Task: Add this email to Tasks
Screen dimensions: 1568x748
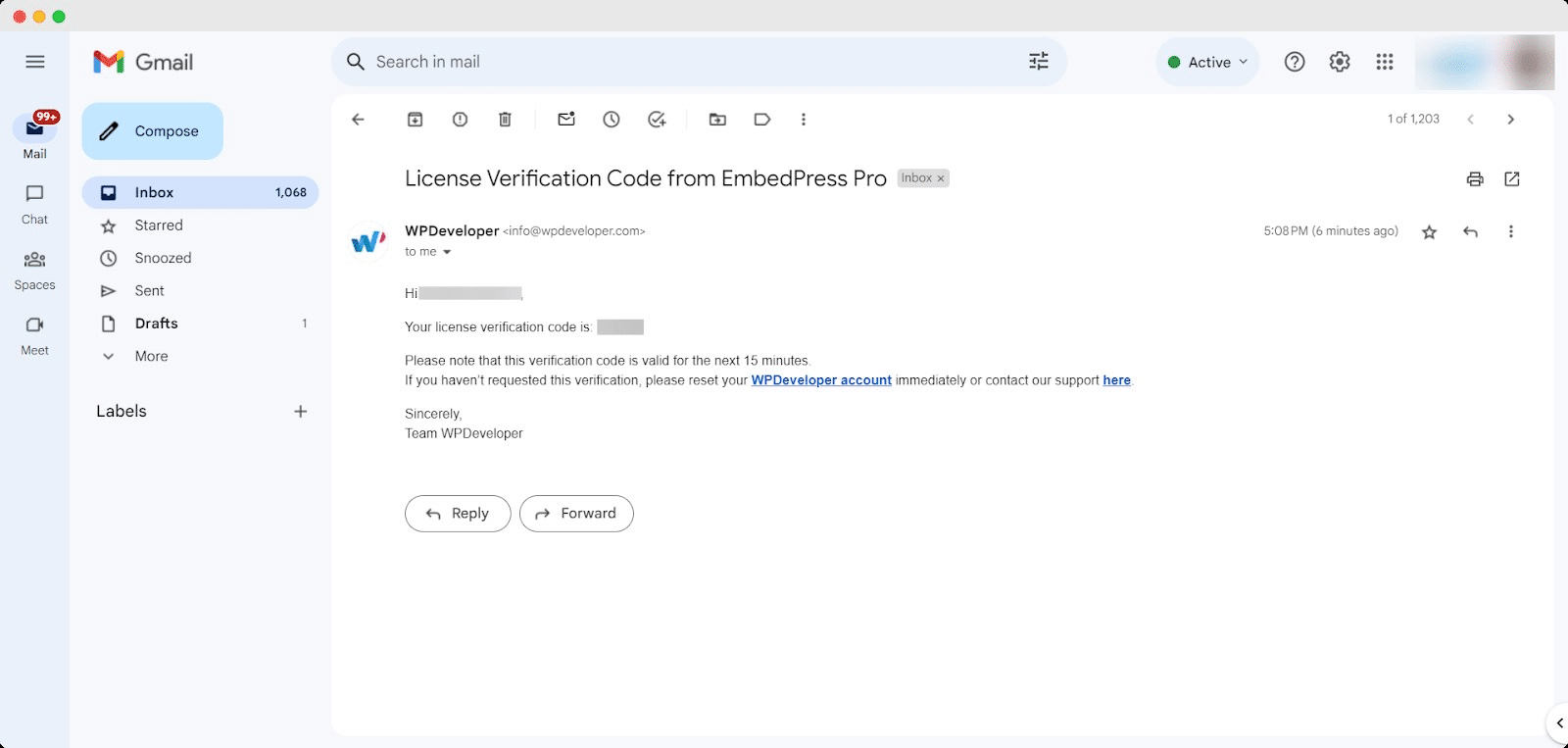Action: click(x=657, y=120)
